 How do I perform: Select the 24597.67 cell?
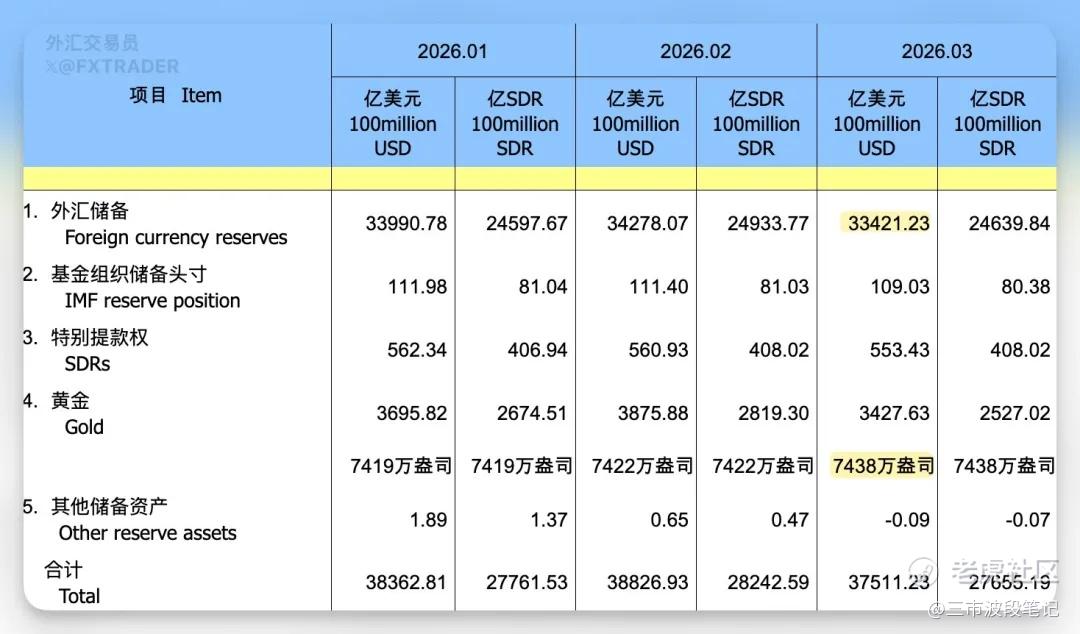[526, 223]
